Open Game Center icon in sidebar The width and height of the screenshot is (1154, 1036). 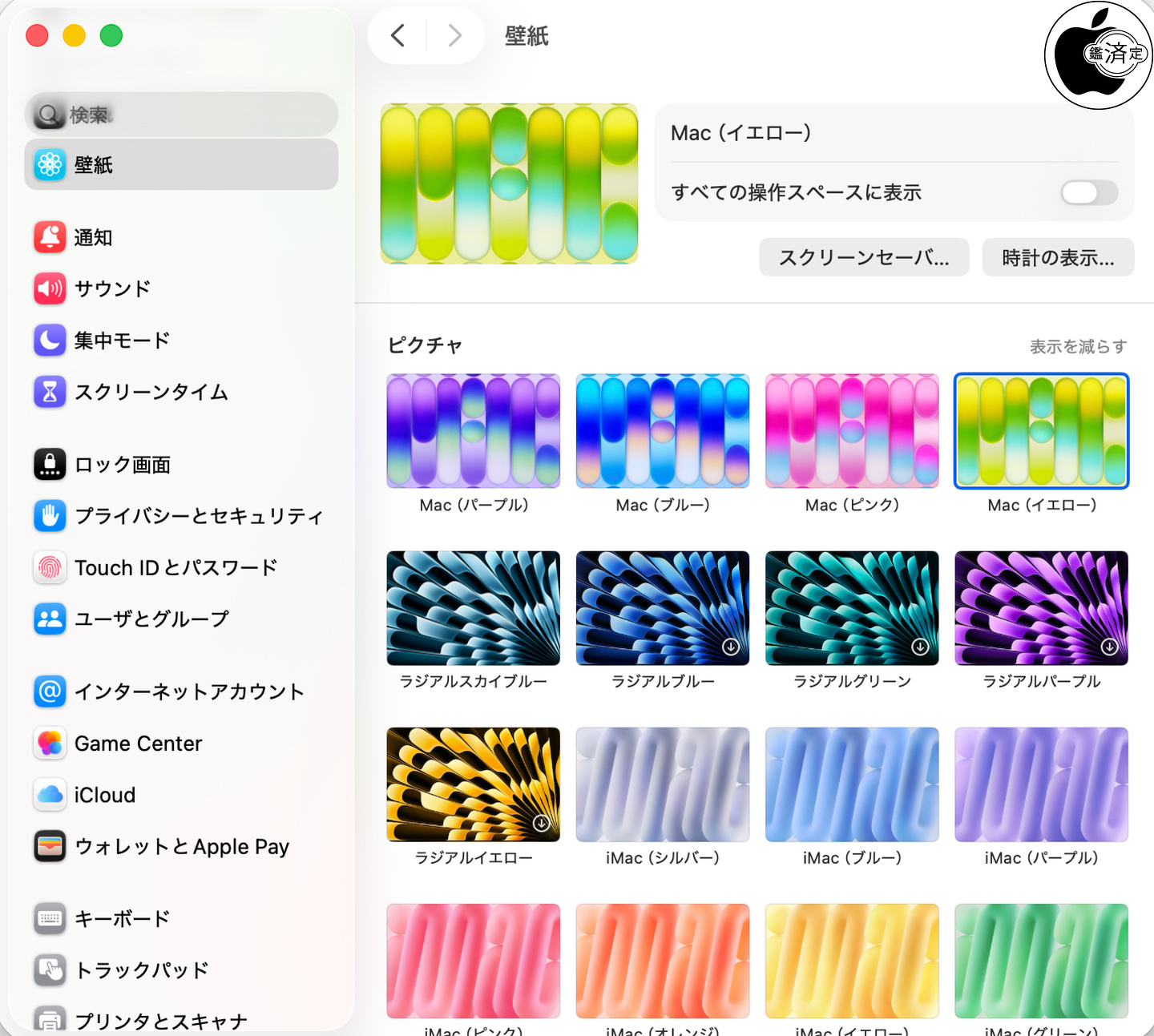pyautogui.click(x=50, y=744)
